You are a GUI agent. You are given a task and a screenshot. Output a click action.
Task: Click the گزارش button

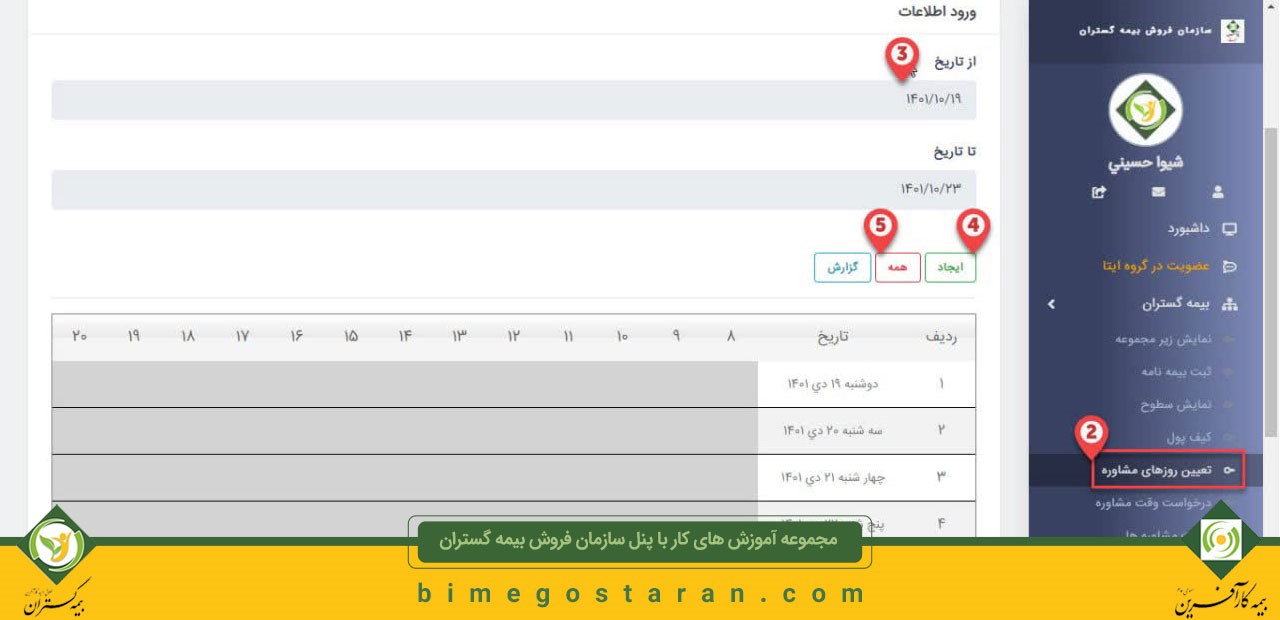coord(842,268)
